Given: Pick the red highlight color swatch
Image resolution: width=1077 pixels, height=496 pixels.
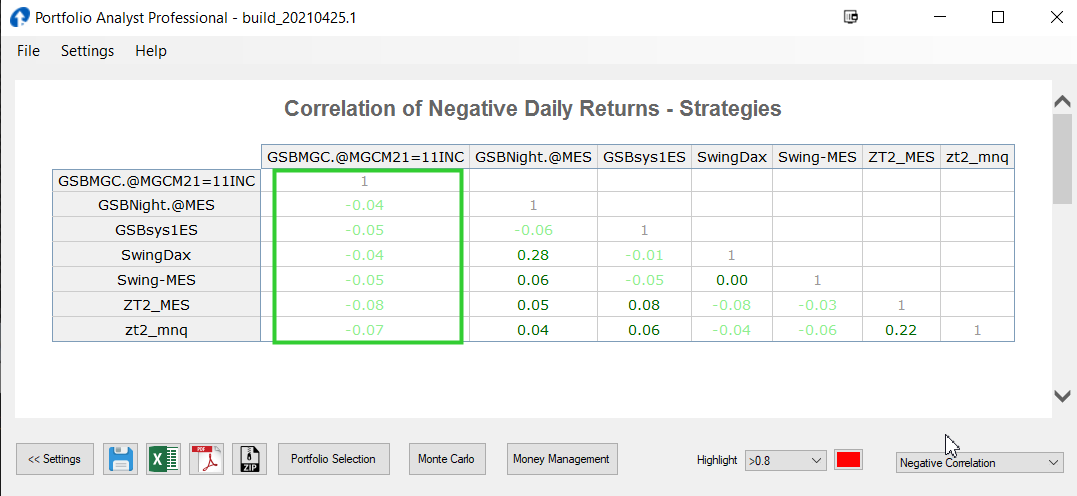Looking at the screenshot, I should 848,460.
